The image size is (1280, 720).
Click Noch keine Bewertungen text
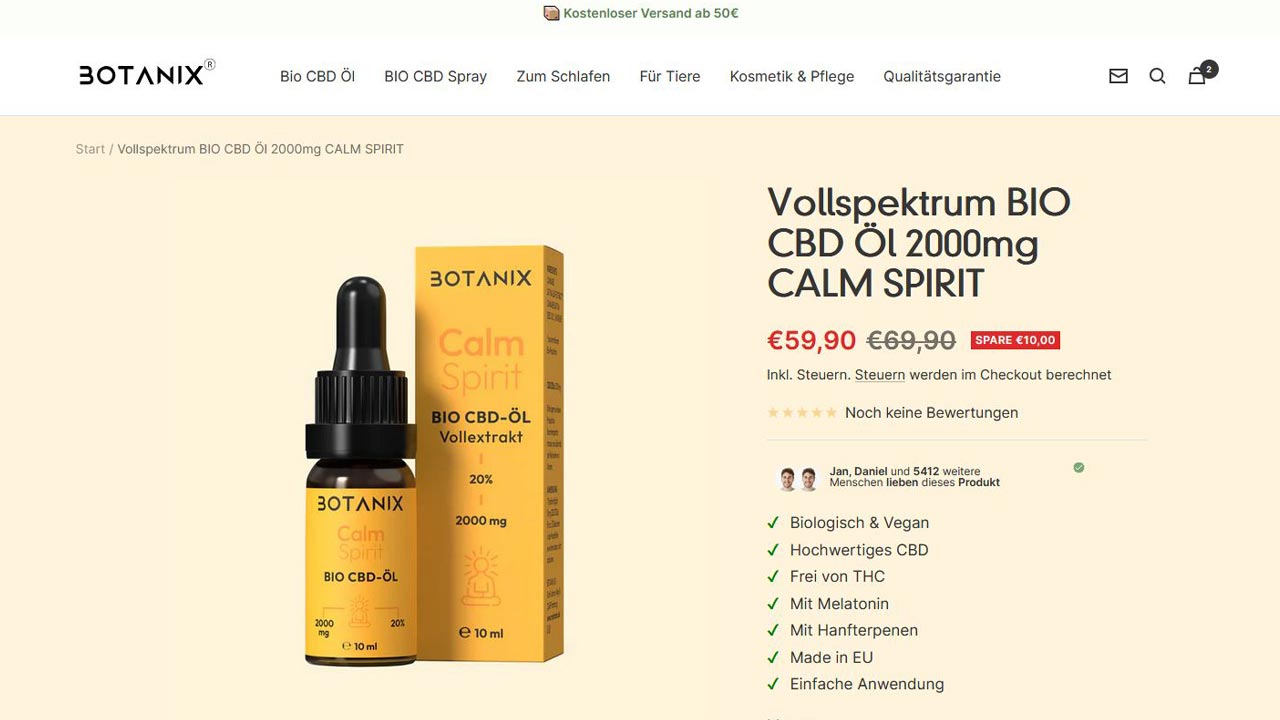coord(931,413)
